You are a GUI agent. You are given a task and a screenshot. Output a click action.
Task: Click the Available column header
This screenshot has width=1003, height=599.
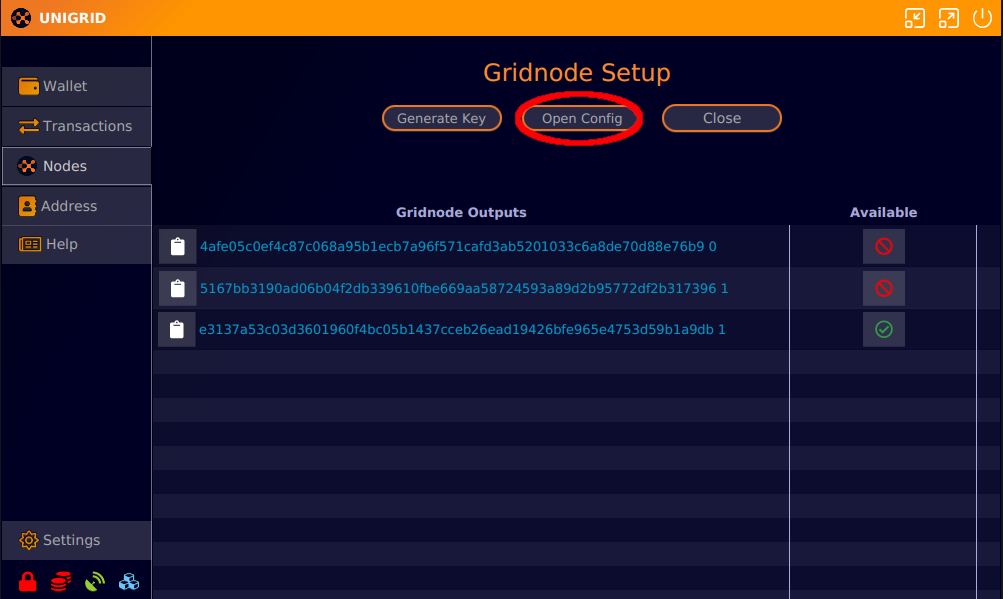click(x=883, y=212)
